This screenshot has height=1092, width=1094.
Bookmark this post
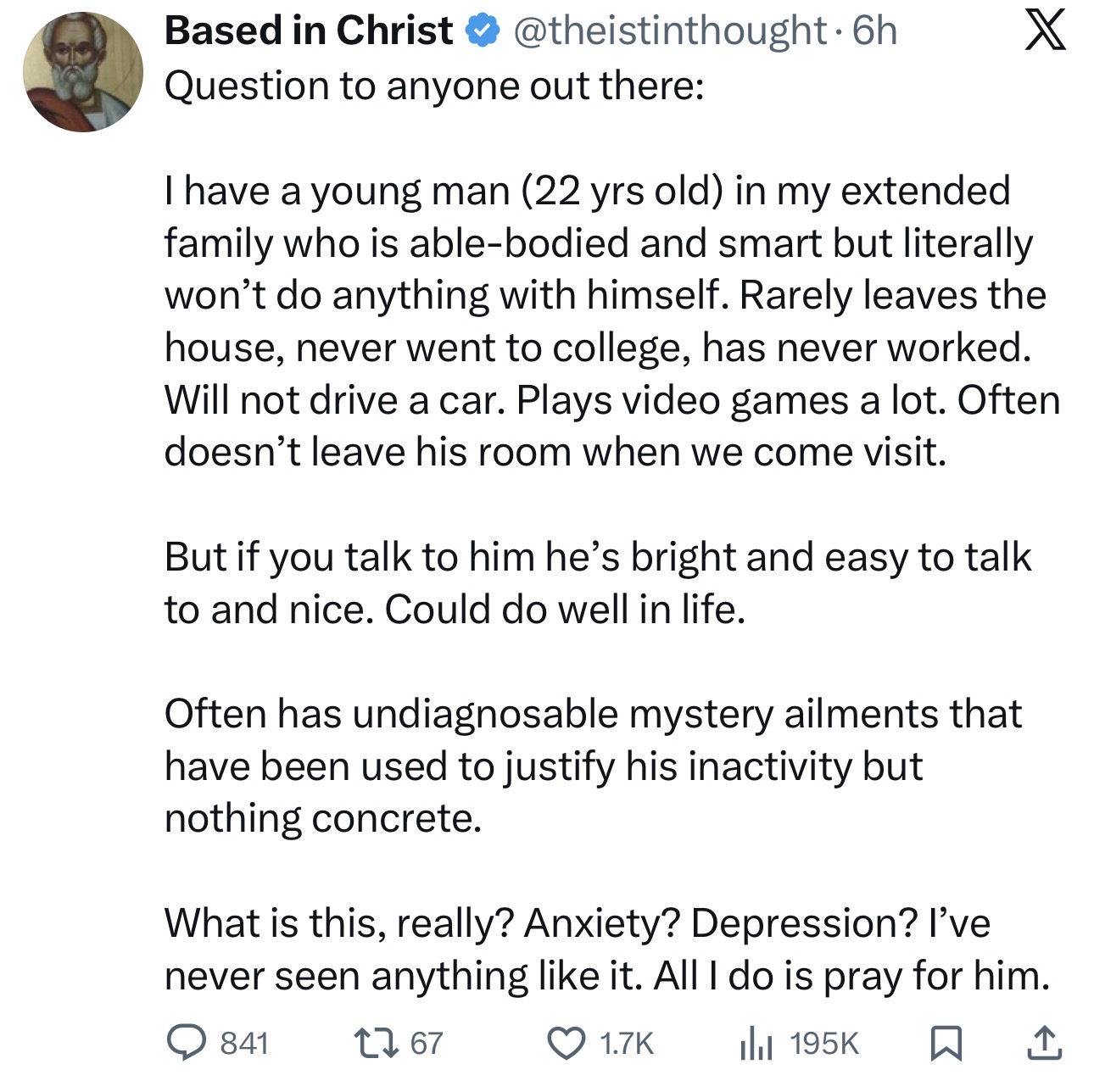tap(946, 1043)
